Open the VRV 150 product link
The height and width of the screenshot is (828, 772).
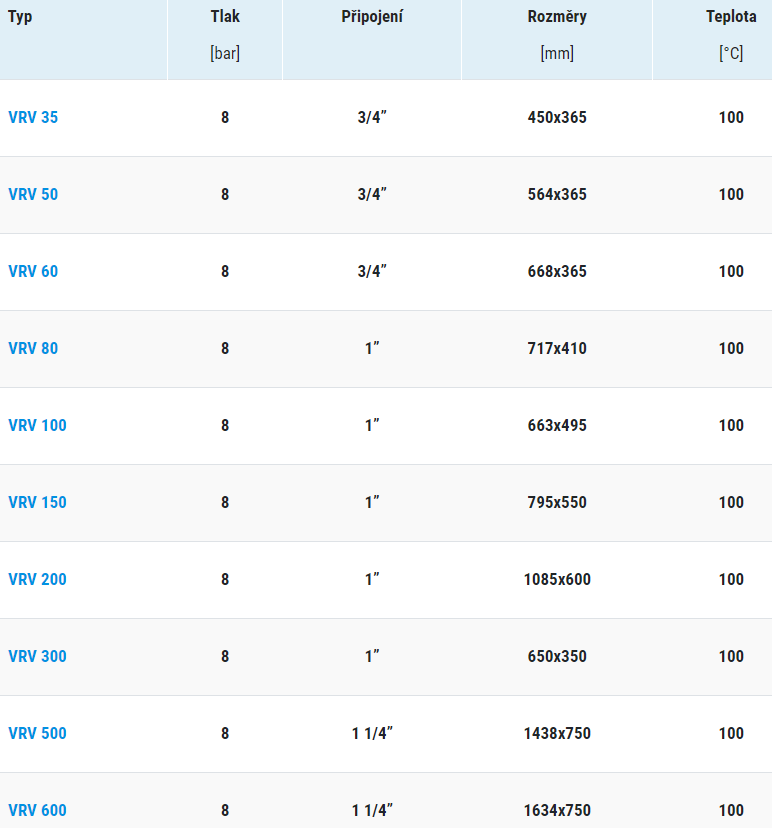coord(37,502)
